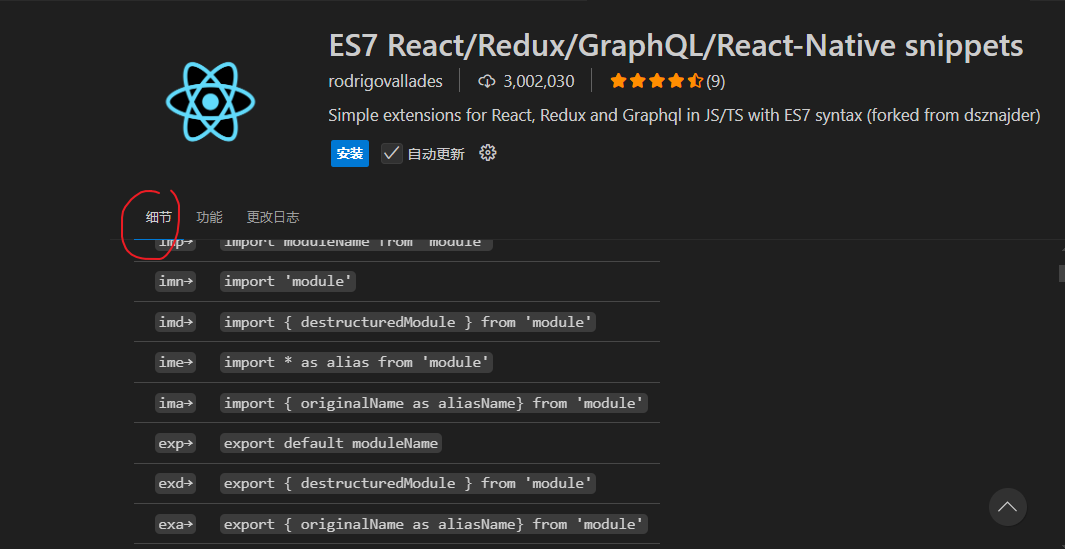
Task: Click the star rating icons
Action: [x=657, y=82]
